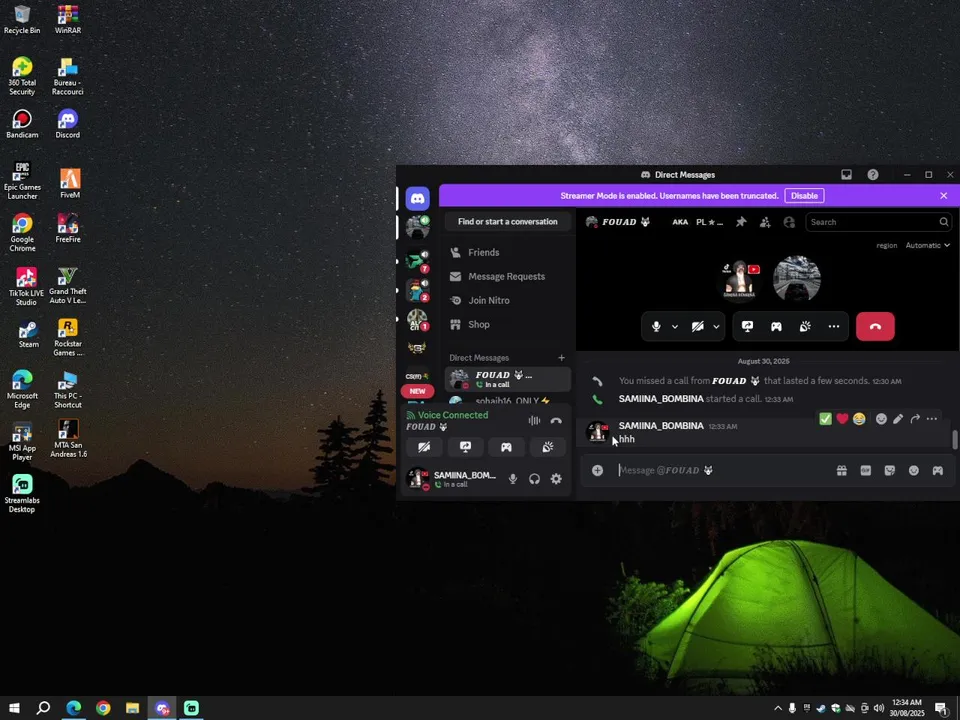React with laughing emoji to hhh message
The image size is (960, 720).
(x=859, y=419)
